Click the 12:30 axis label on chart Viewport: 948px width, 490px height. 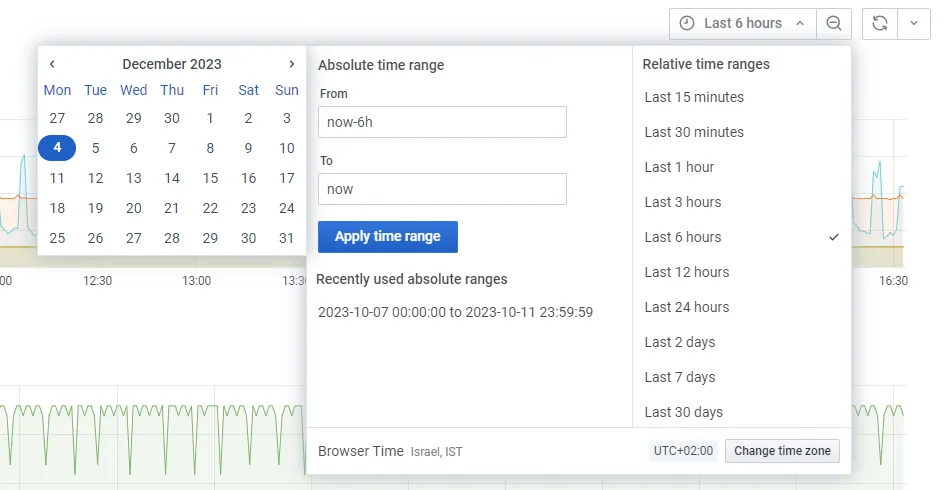[97, 281]
